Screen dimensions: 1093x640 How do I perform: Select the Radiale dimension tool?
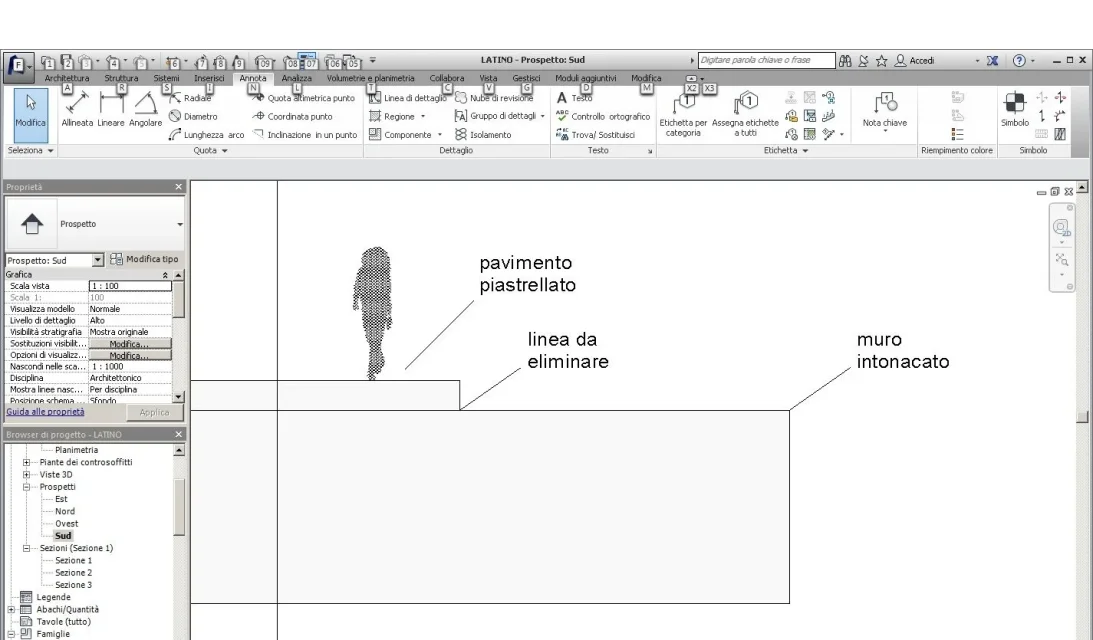point(190,98)
